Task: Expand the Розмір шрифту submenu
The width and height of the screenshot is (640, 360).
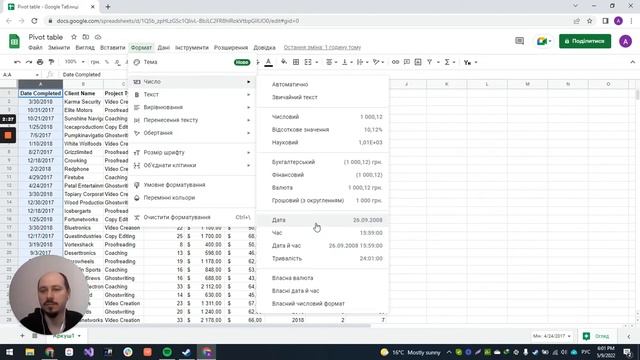Action: click(192, 153)
